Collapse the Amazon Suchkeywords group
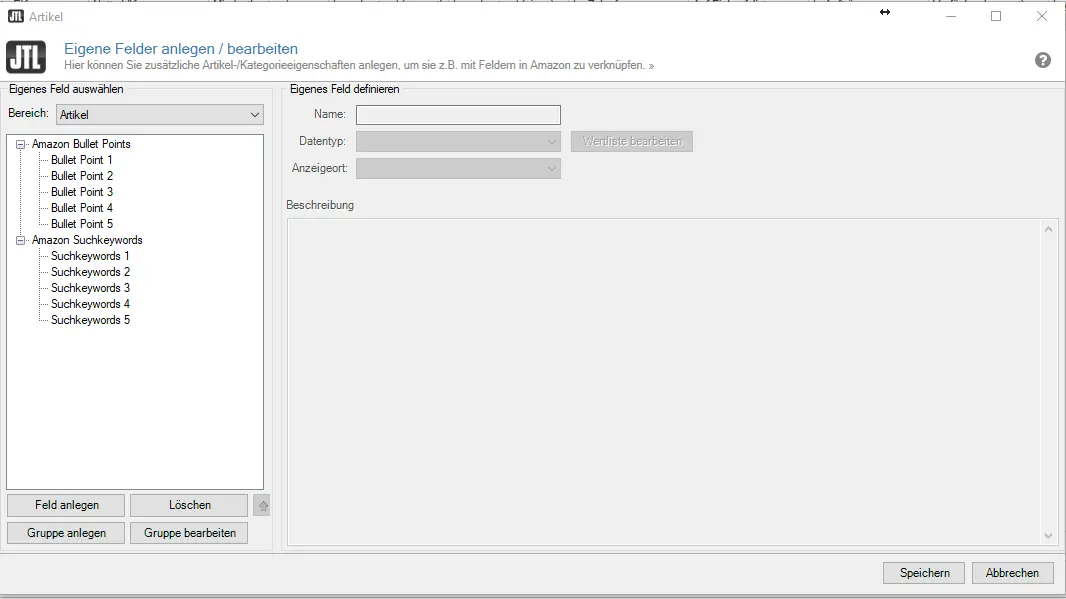Image resolution: width=1066 pixels, height=599 pixels. click(x=20, y=240)
